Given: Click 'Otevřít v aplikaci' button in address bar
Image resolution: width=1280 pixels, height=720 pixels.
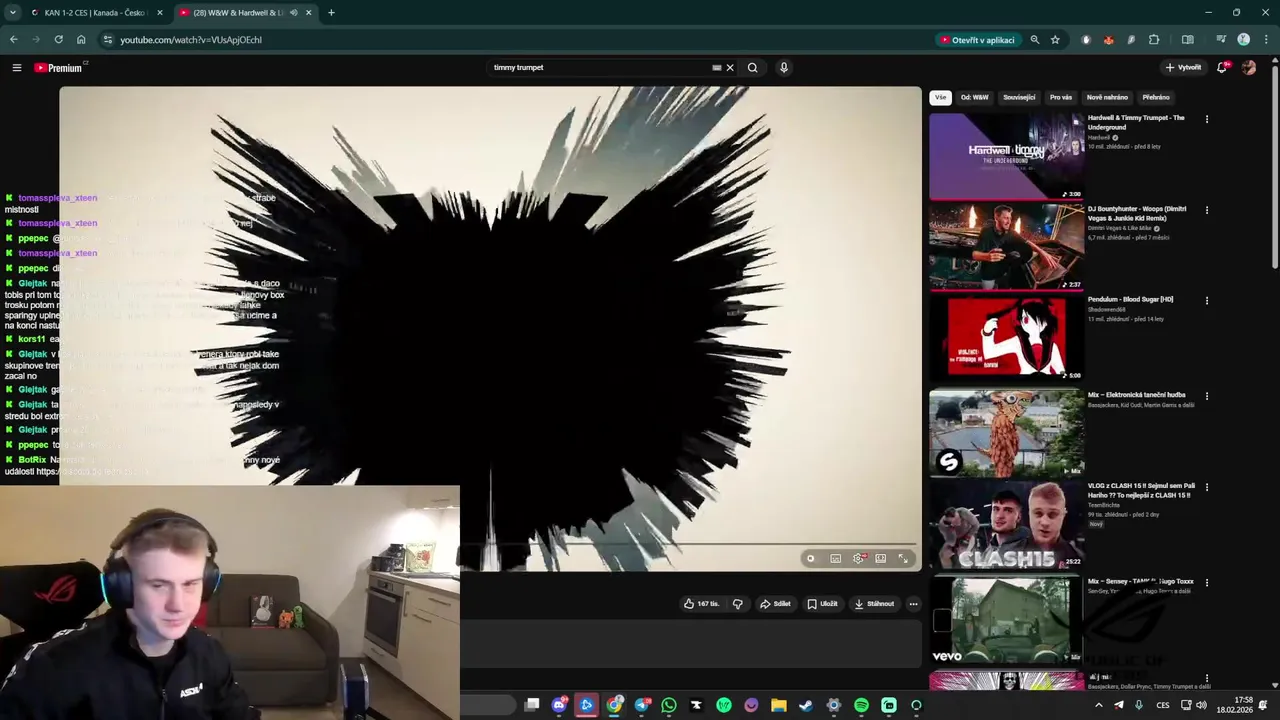Looking at the screenshot, I should click(x=977, y=40).
